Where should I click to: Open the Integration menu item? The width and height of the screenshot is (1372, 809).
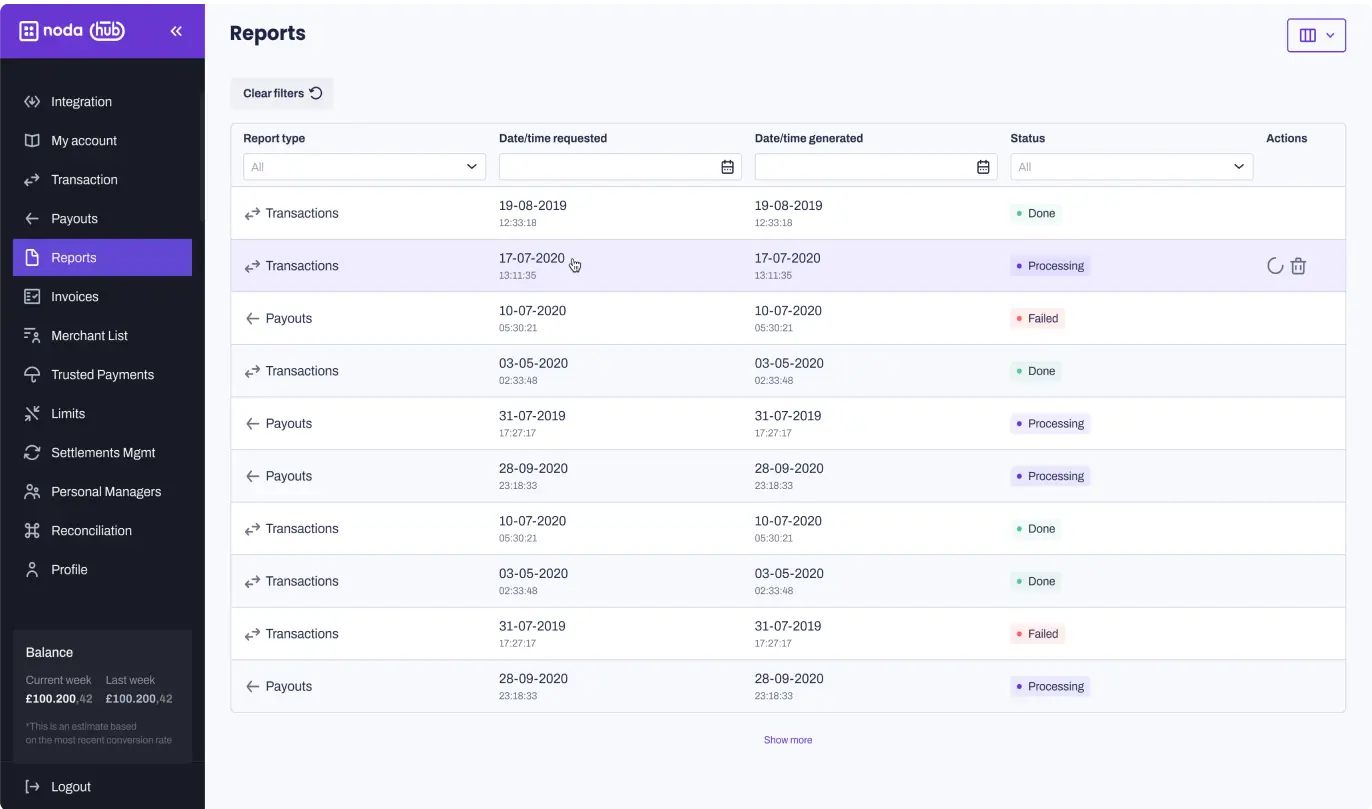[x=102, y=101]
